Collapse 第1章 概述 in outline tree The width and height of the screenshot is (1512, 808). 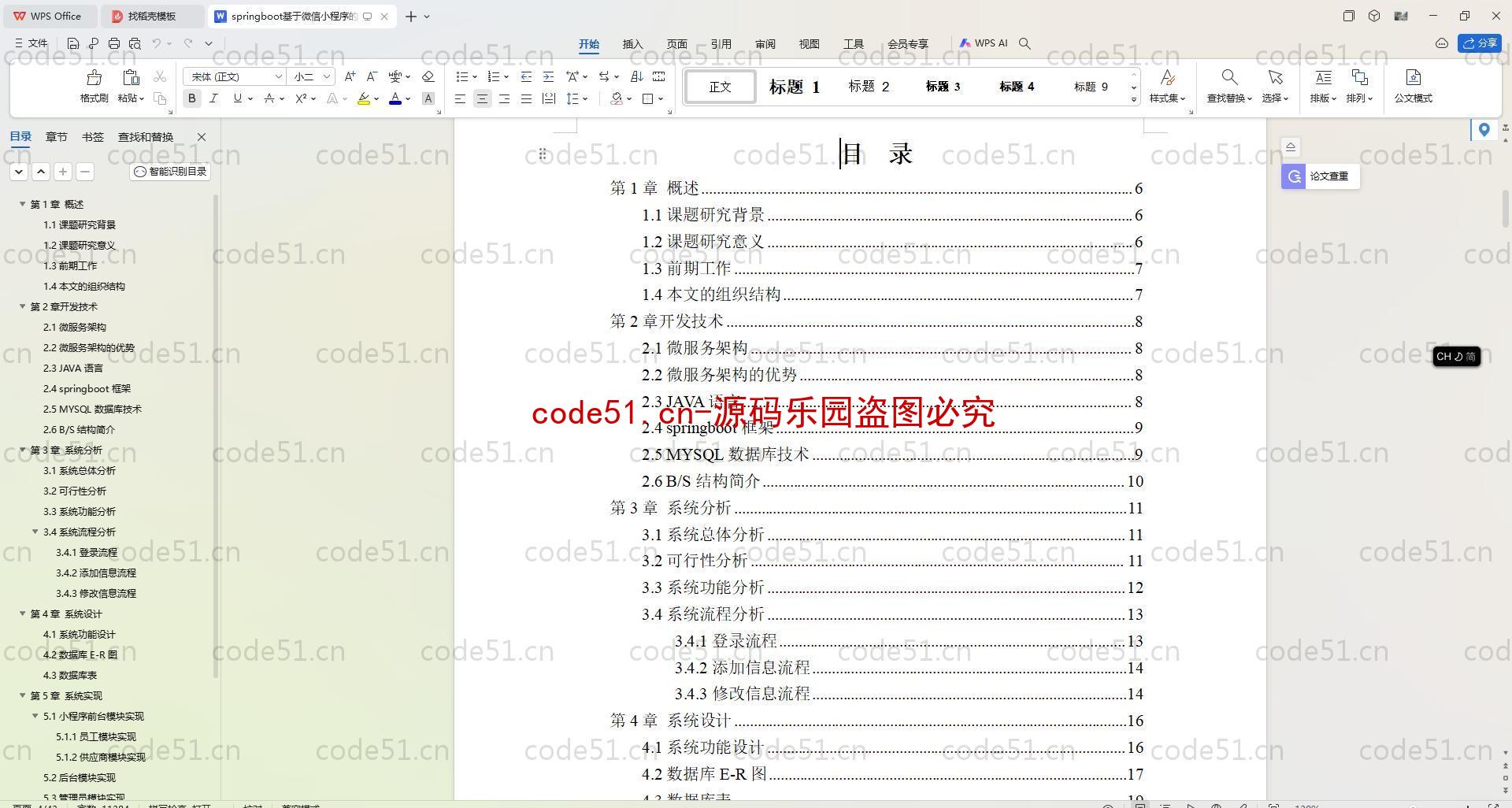tap(22, 204)
